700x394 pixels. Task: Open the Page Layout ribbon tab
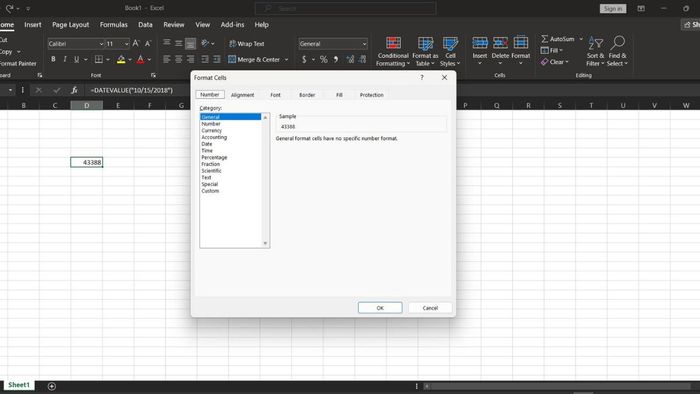[71, 25]
